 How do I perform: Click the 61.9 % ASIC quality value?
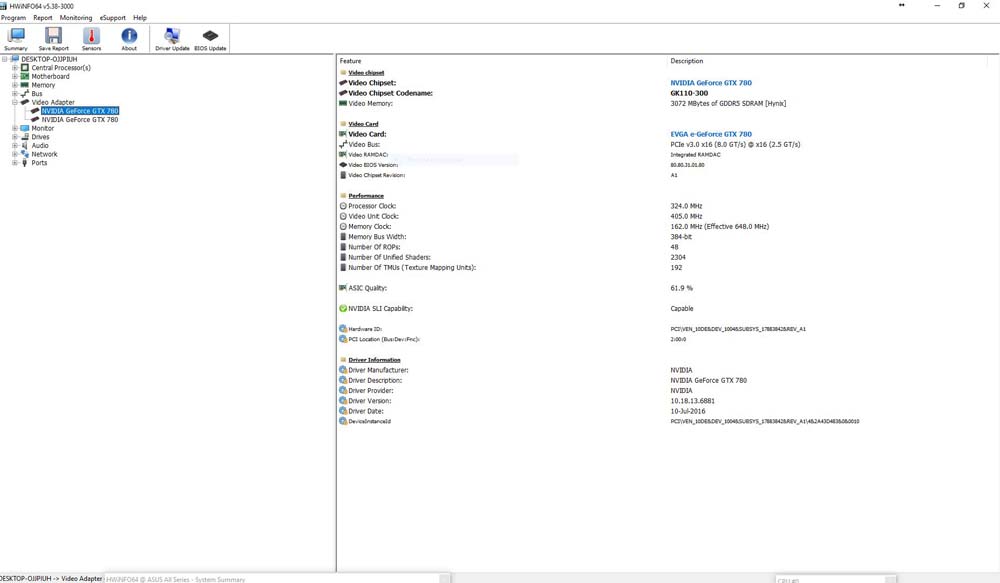pos(681,288)
